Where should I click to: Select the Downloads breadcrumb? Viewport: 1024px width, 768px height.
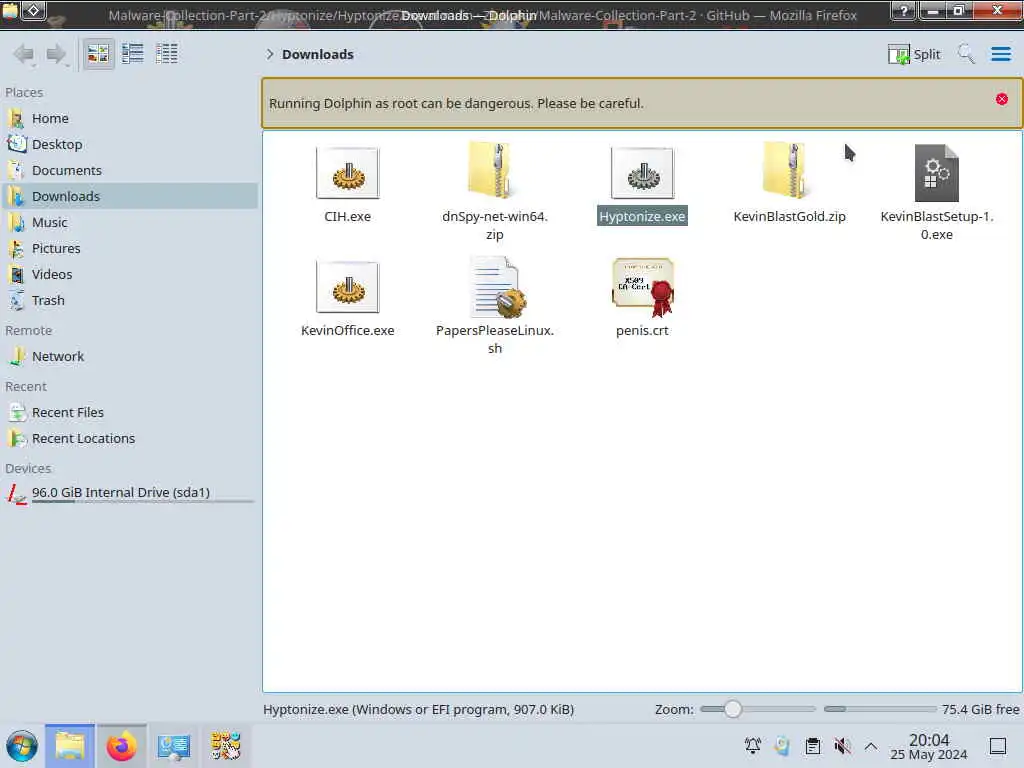click(318, 54)
